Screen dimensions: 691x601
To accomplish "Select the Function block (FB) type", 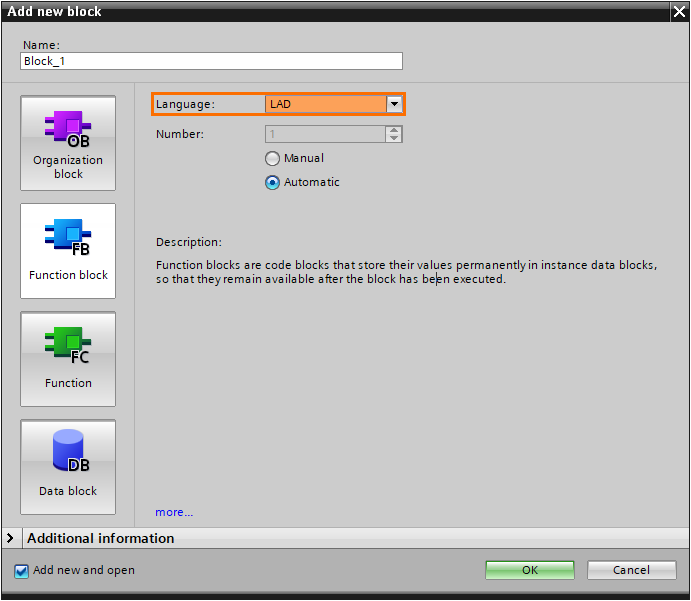I will [68, 251].
